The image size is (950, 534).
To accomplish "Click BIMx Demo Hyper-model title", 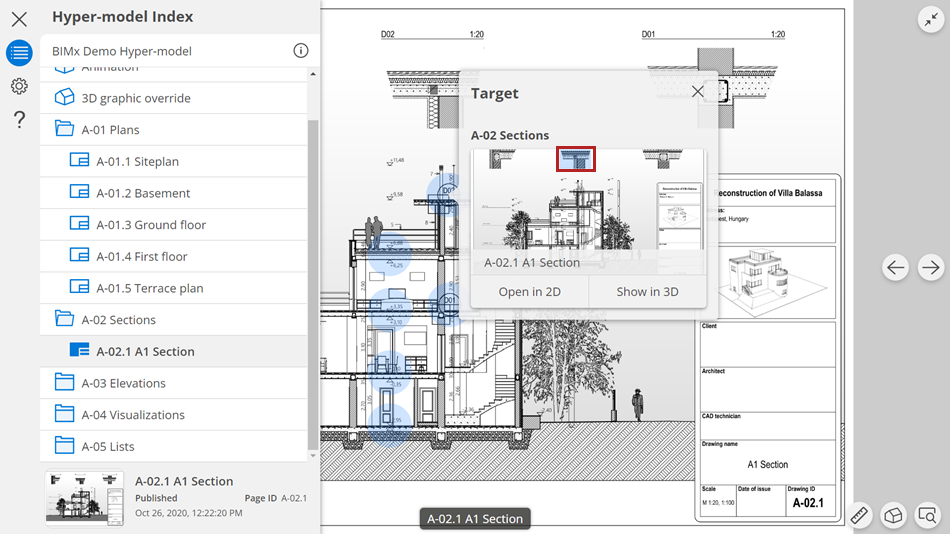I will [x=122, y=51].
